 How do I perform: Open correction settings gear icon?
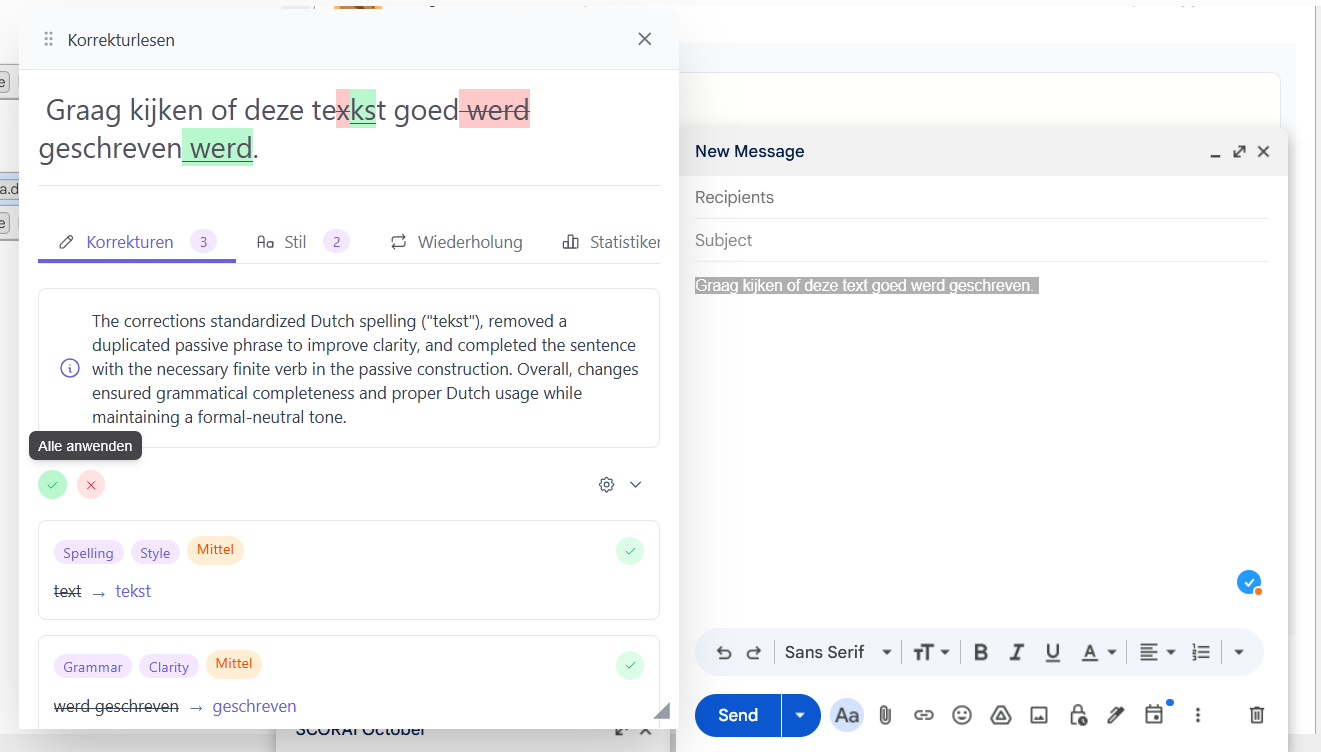[x=606, y=485]
